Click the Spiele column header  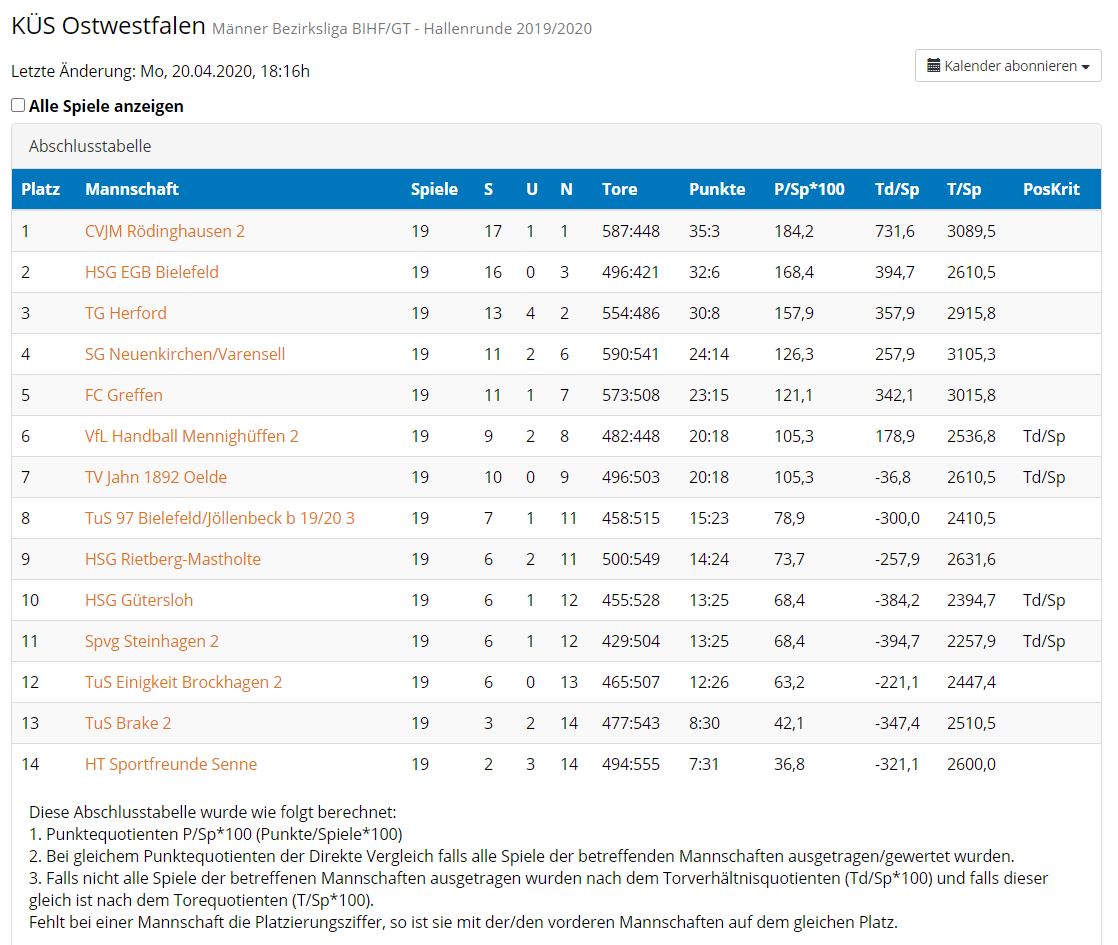[x=434, y=189]
